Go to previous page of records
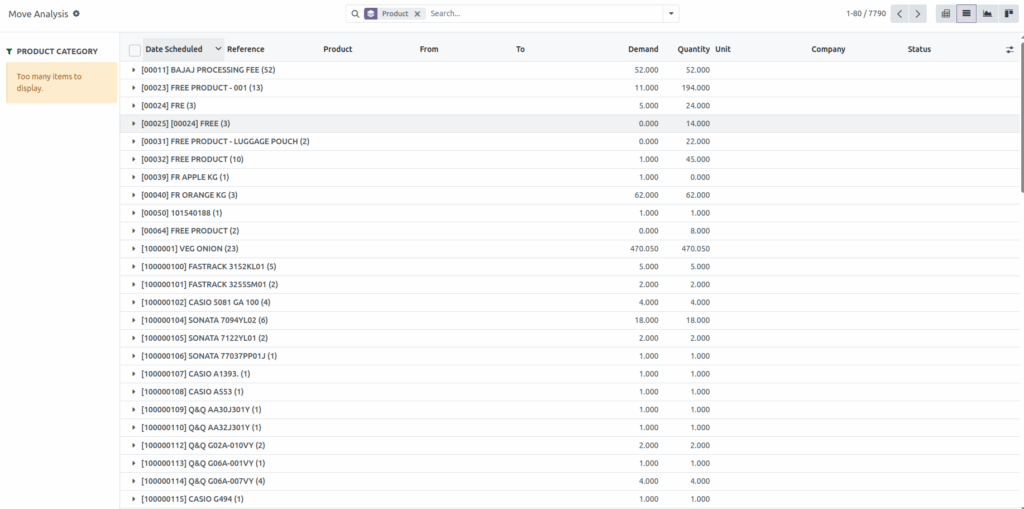 [899, 14]
